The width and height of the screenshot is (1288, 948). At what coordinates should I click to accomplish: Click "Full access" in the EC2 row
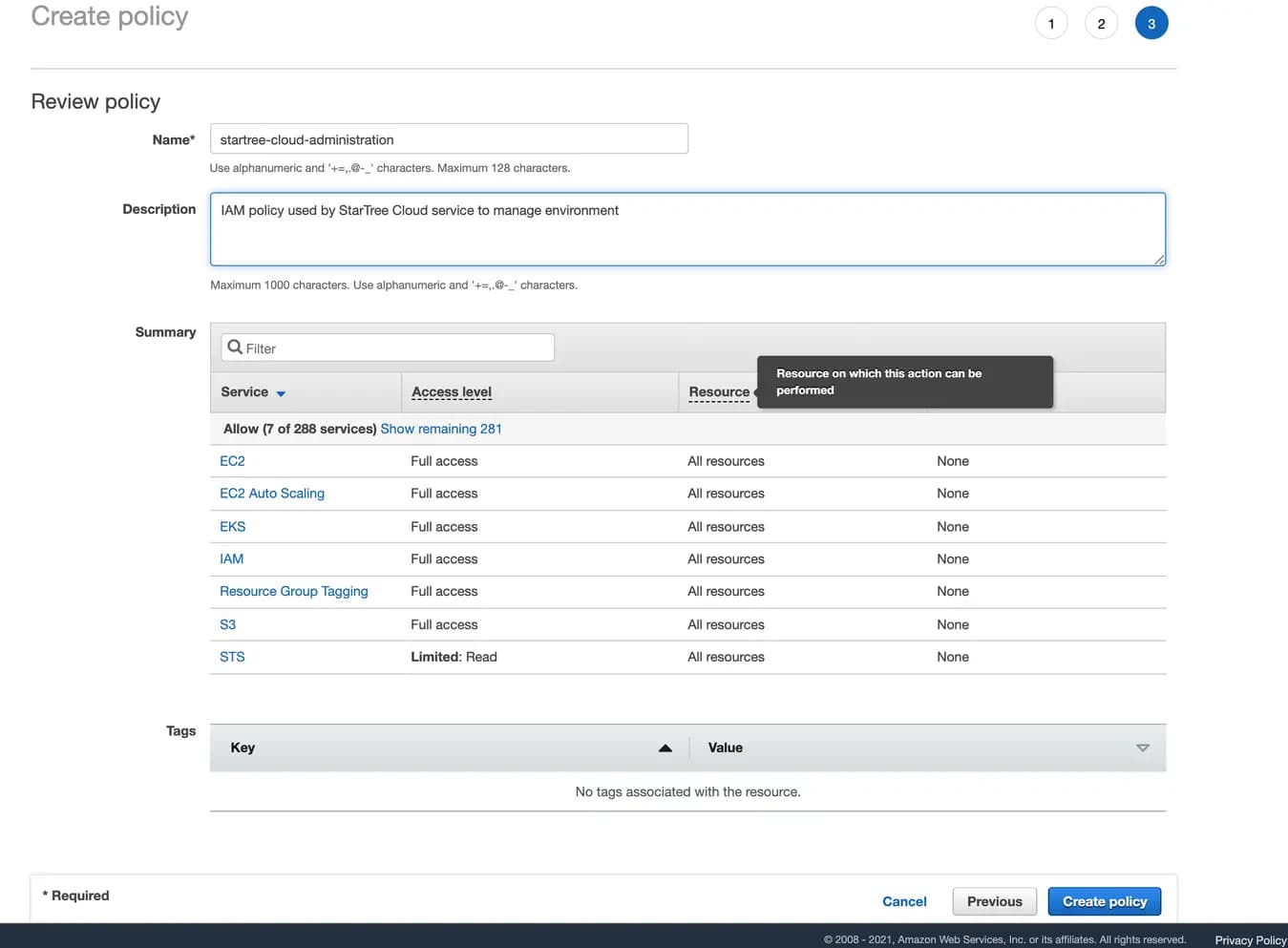pos(444,461)
